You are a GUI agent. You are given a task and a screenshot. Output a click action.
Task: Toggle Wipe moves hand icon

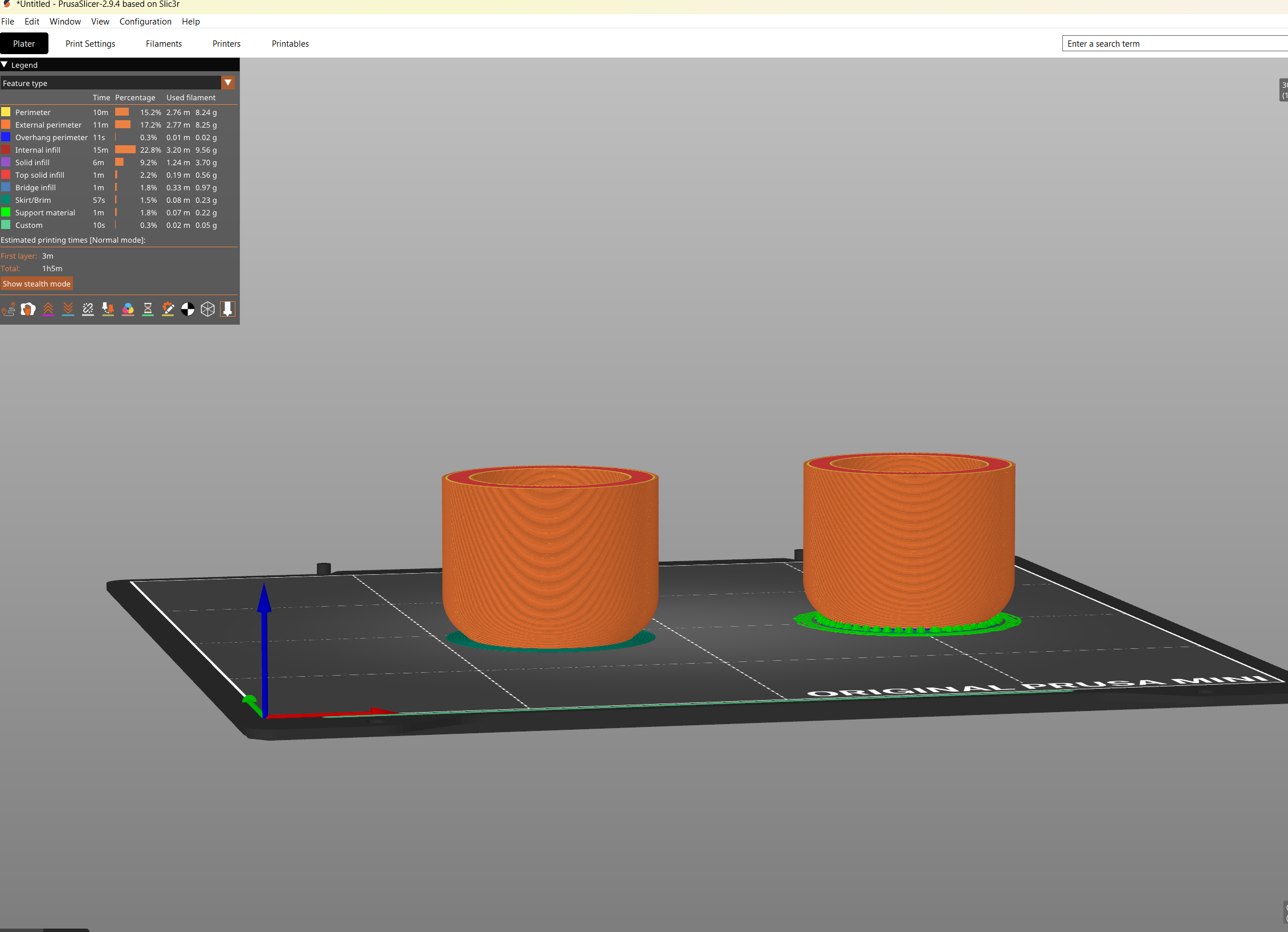(x=28, y=309)
